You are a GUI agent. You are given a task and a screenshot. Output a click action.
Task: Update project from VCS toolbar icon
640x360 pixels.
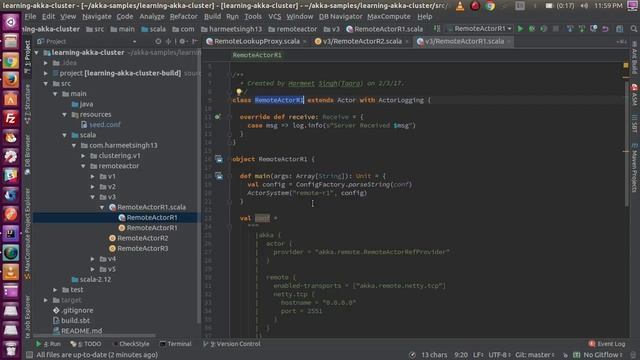click(570, 29)
